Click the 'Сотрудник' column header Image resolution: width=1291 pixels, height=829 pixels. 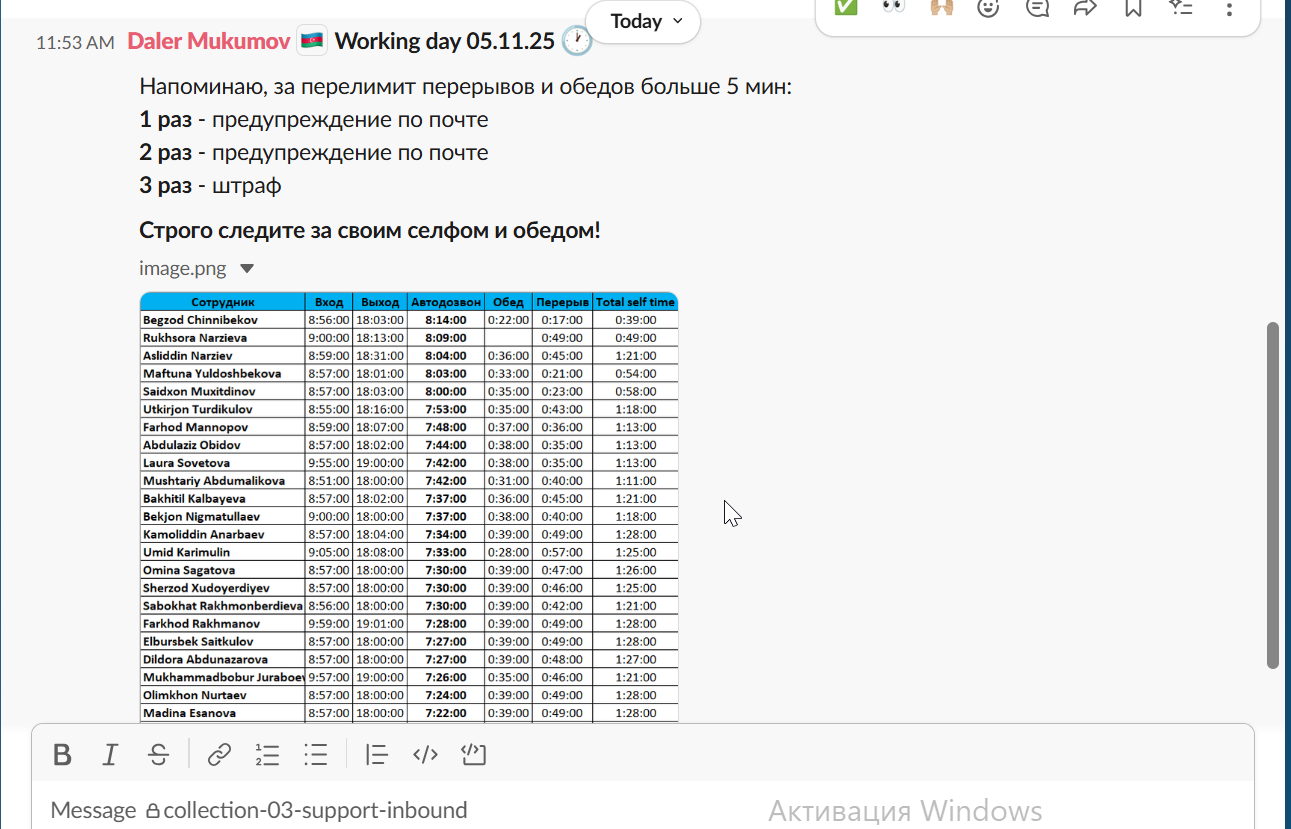tap(223, 302)
